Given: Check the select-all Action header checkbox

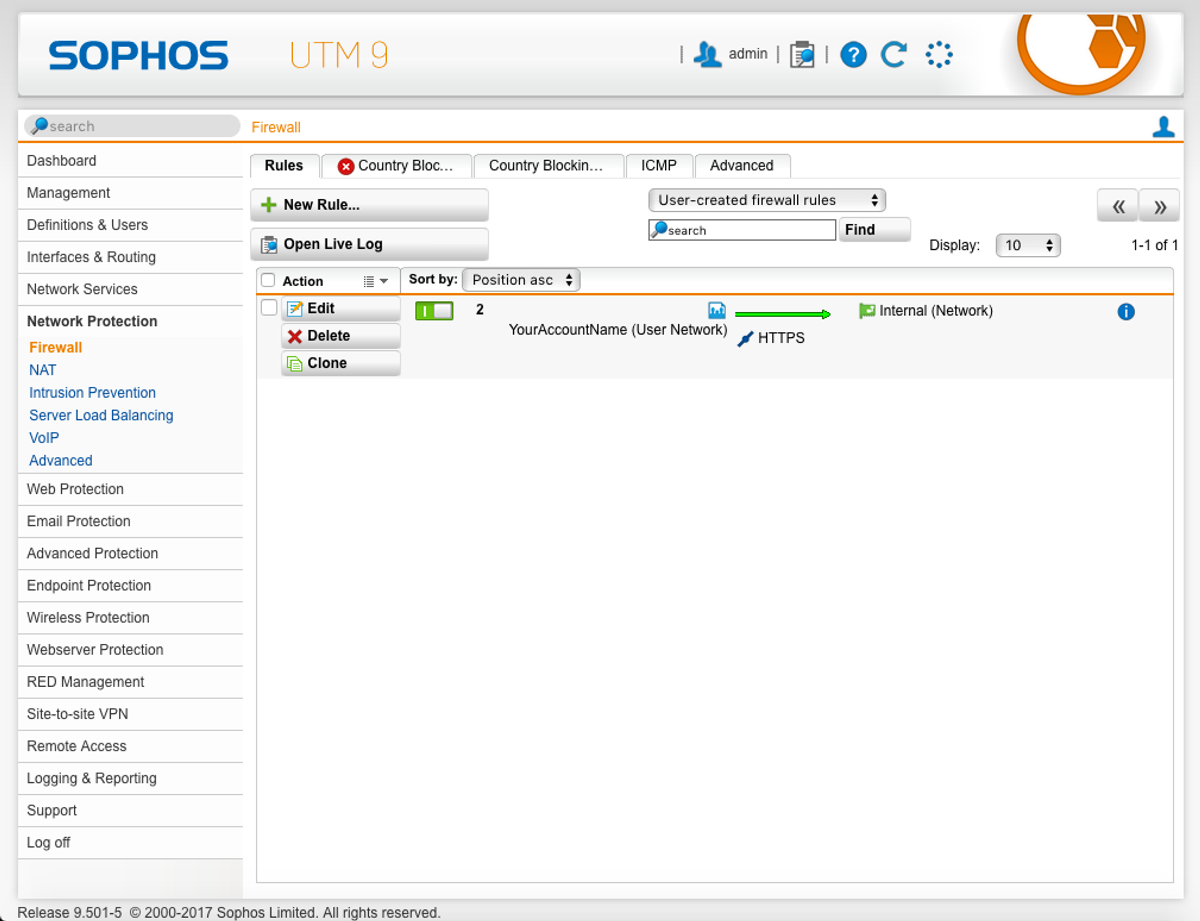Looking at the screenshot, I should tap(268, 281).
